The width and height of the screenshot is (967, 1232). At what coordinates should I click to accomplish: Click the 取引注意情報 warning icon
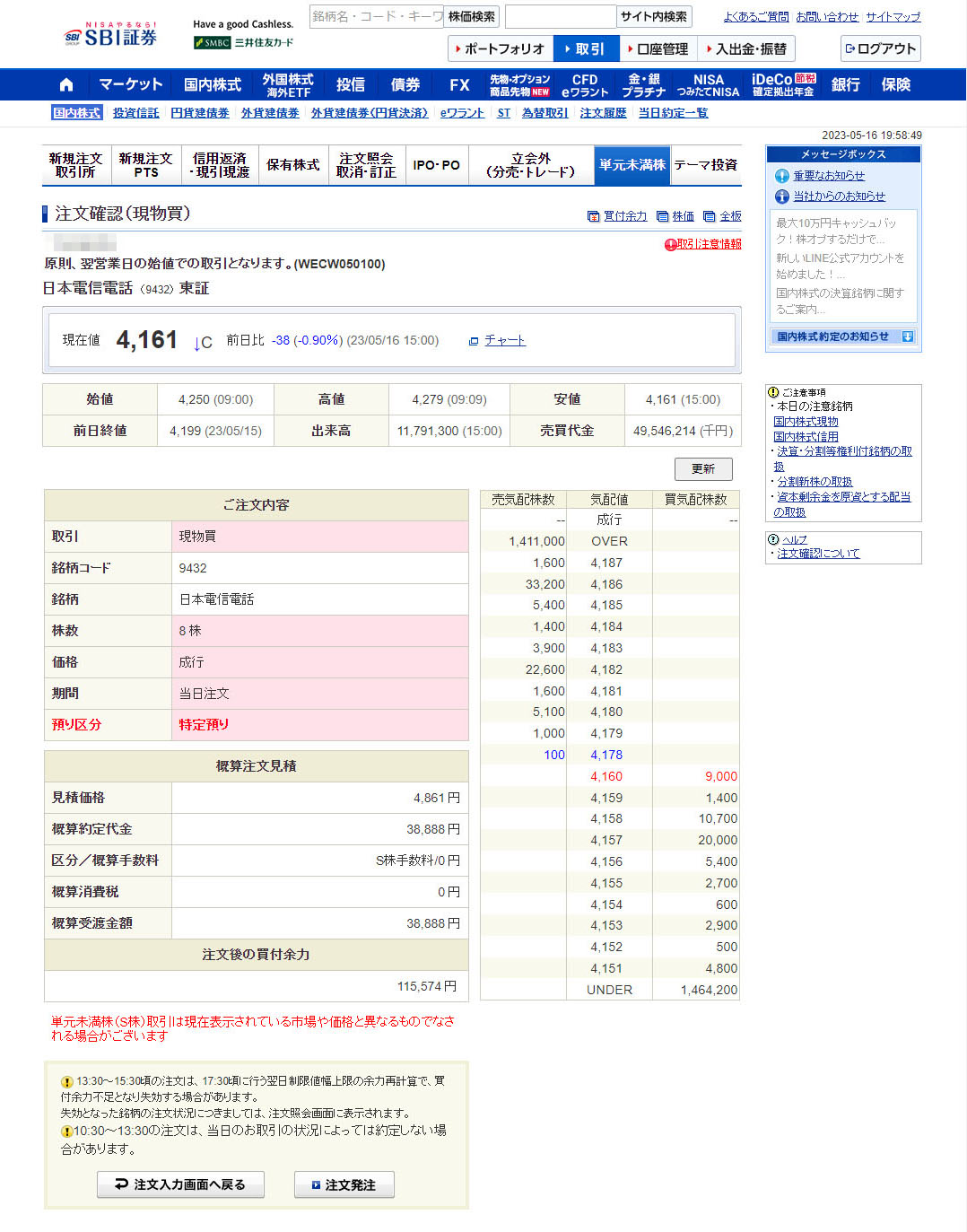pos(670,244)
